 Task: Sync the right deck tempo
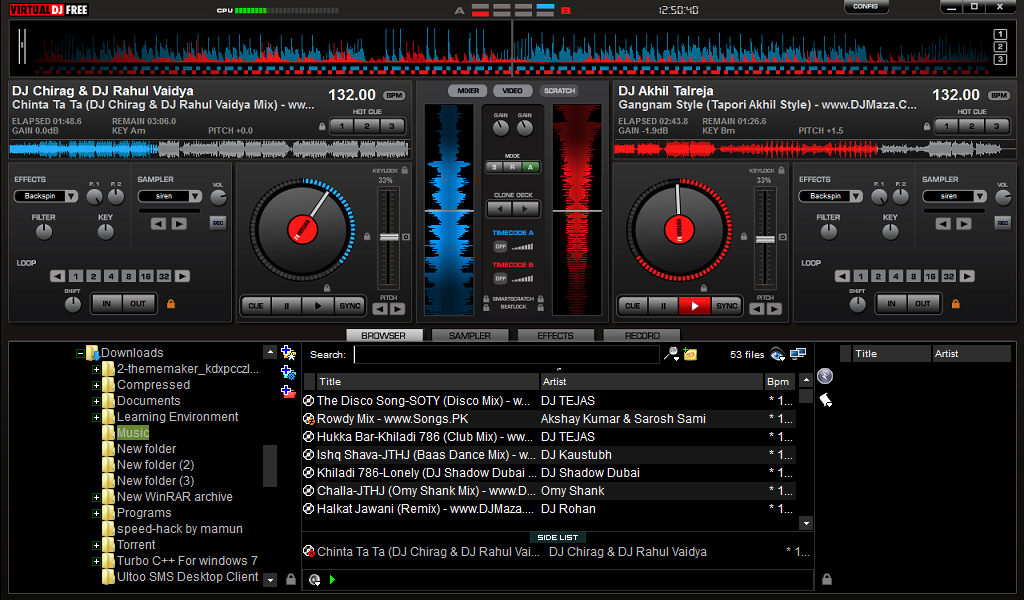coord(726,306)
